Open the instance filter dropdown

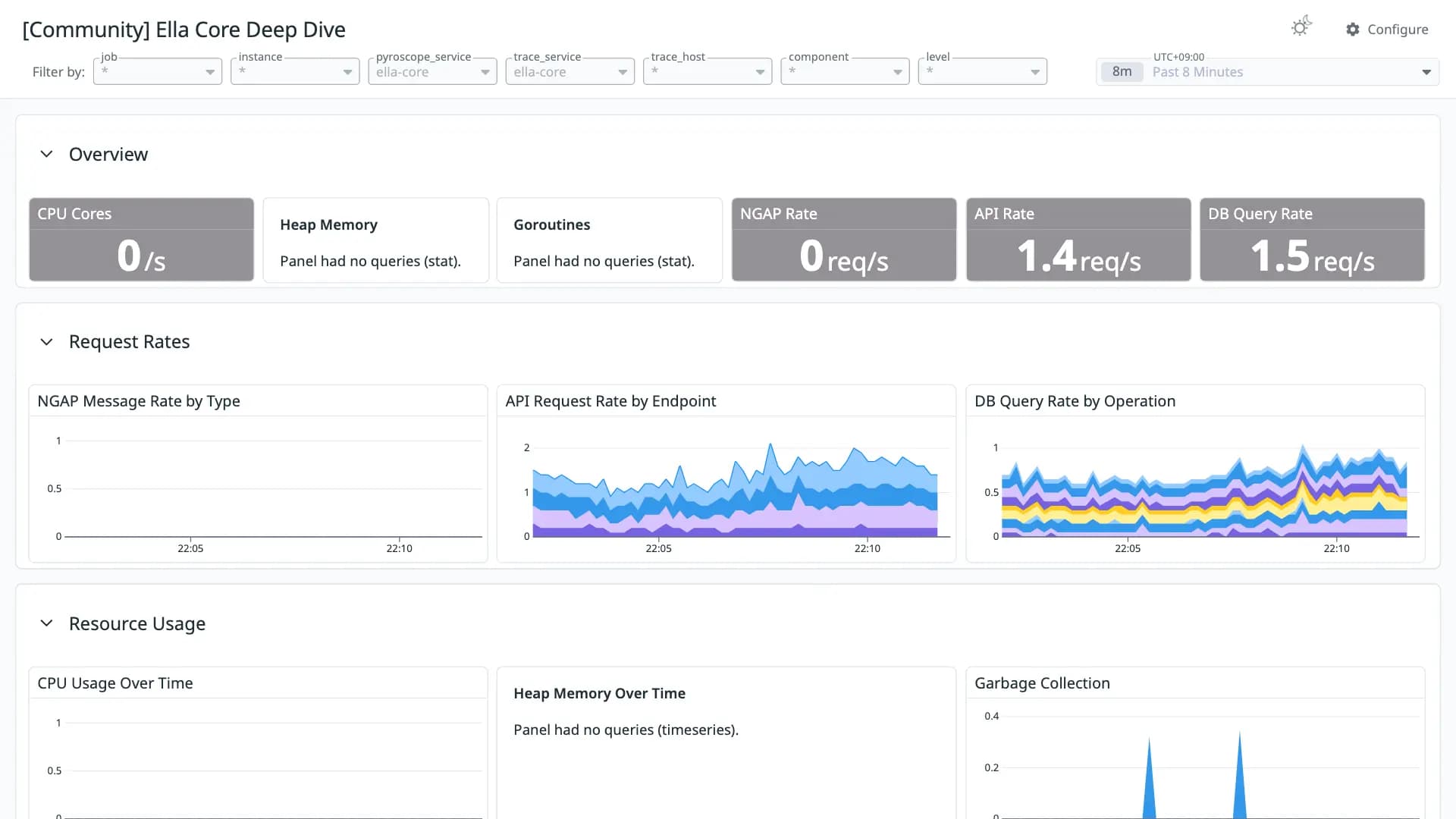tap(295, 71)
